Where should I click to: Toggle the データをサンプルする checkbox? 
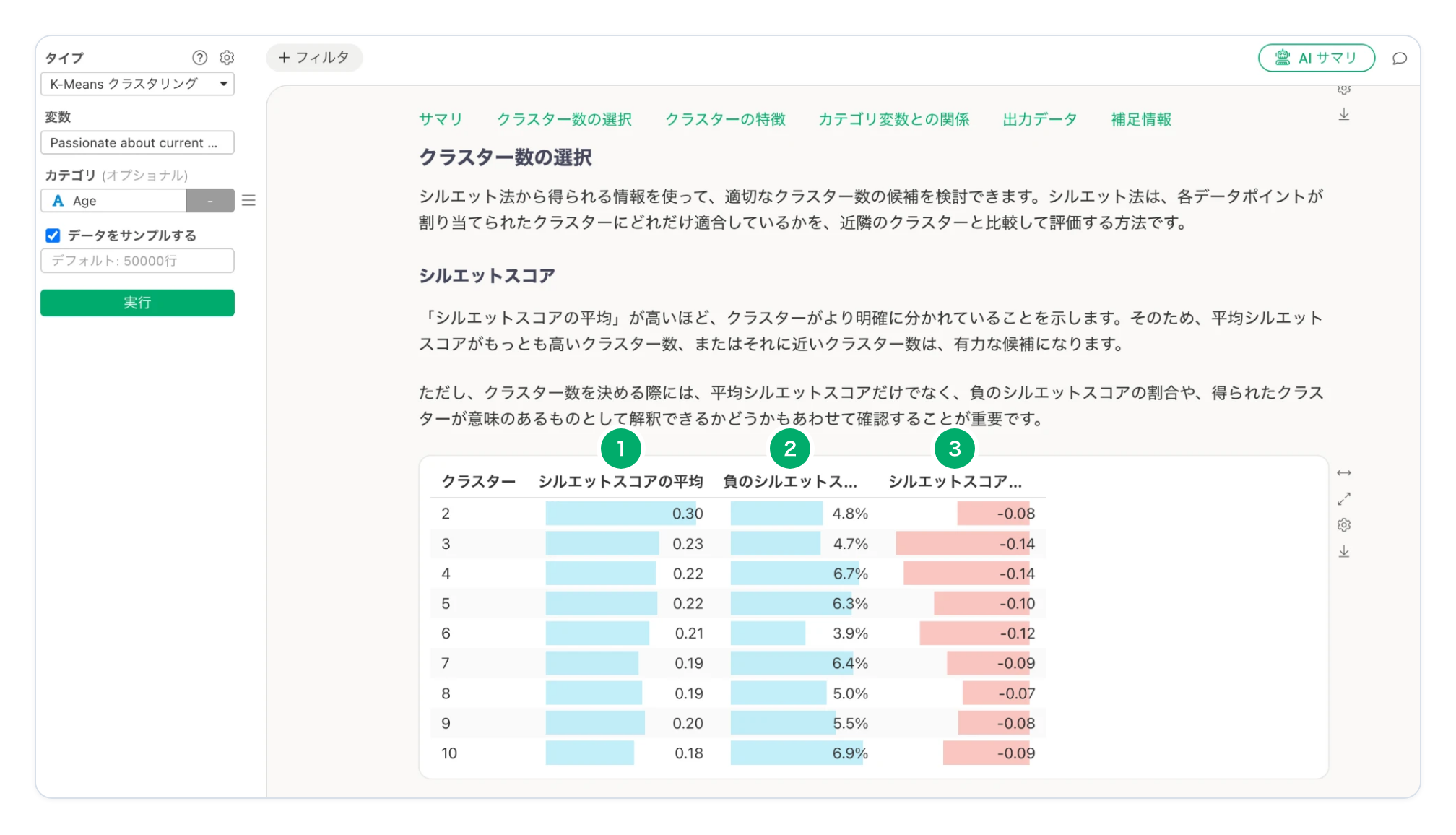coord(53,235)
